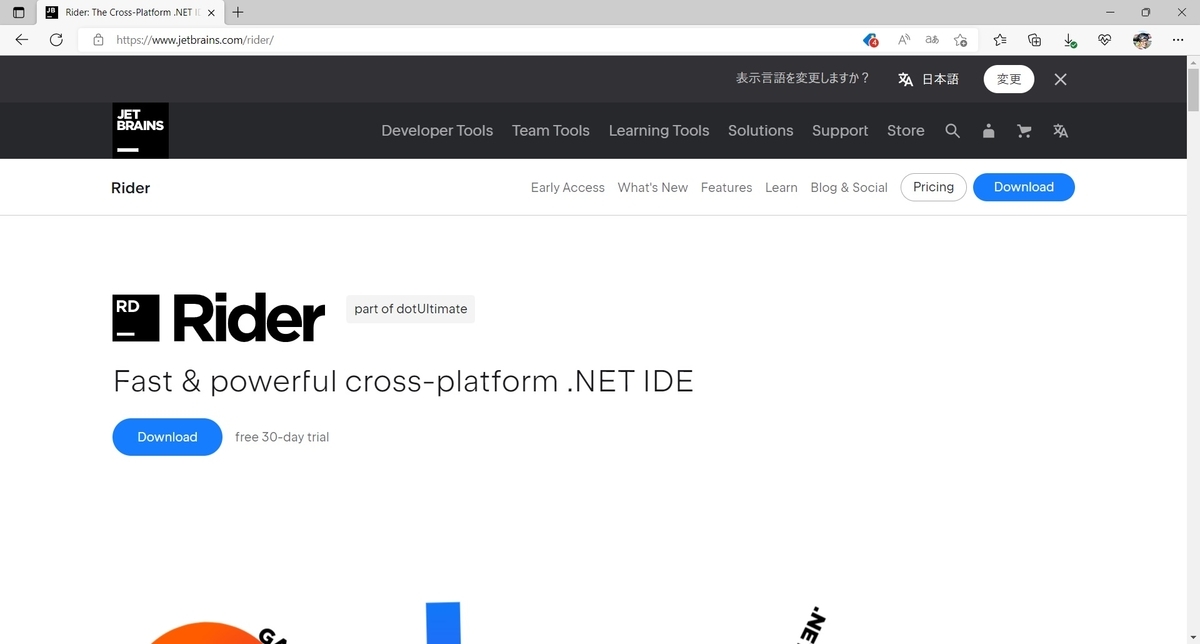Image resolution: width=1200 pixels, height=644 pixels.
Task: Click the blue Download button on the page
Action: (167, 437)
